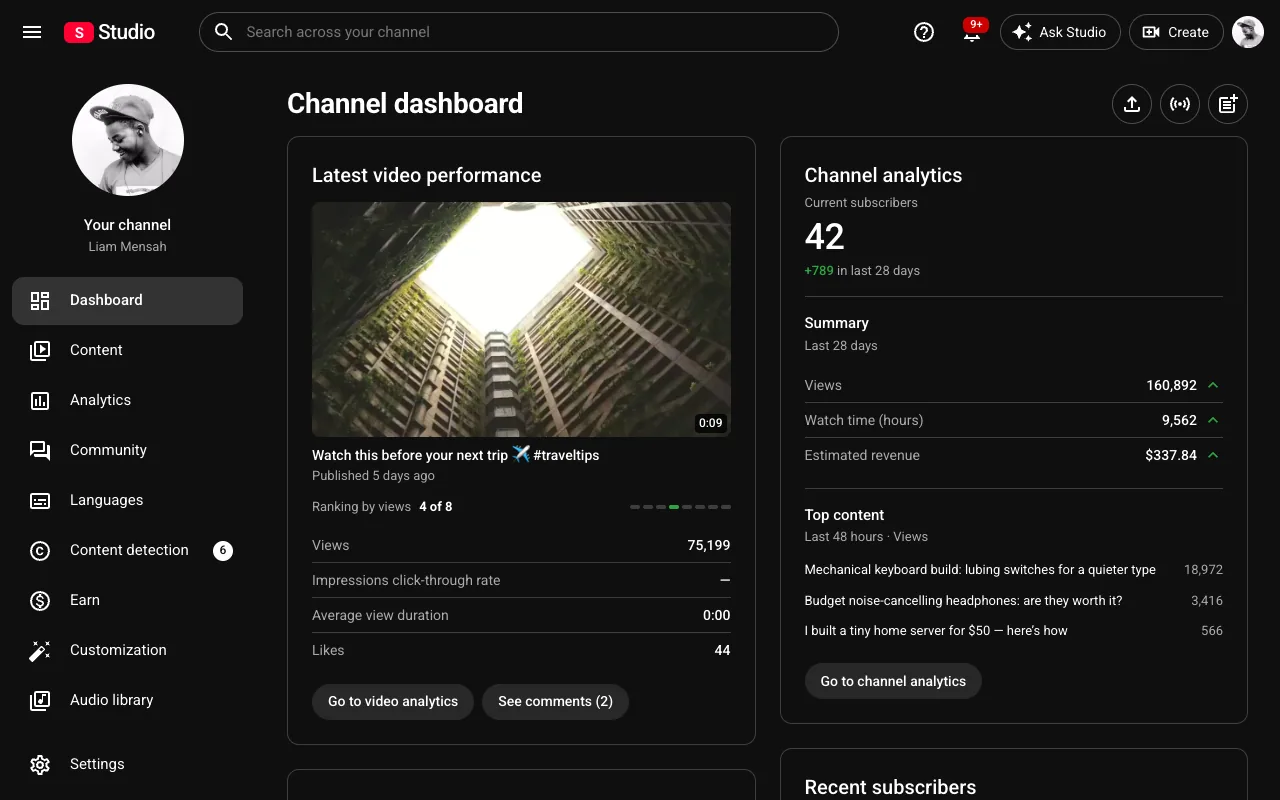Click the Audio library music icon
This screenshot has height=800, width=1280.
pyautogui.click(x=40, y=700)
